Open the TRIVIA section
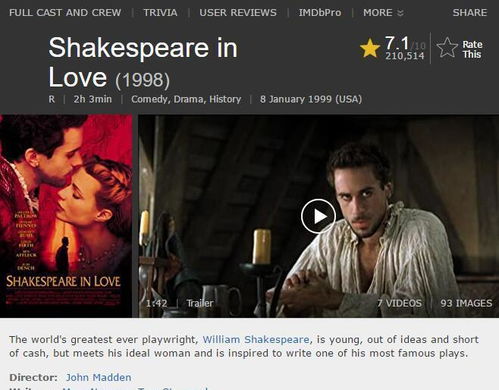Image resolution: width=499 pixels, height=390 pixels. [x=160, y=13]
